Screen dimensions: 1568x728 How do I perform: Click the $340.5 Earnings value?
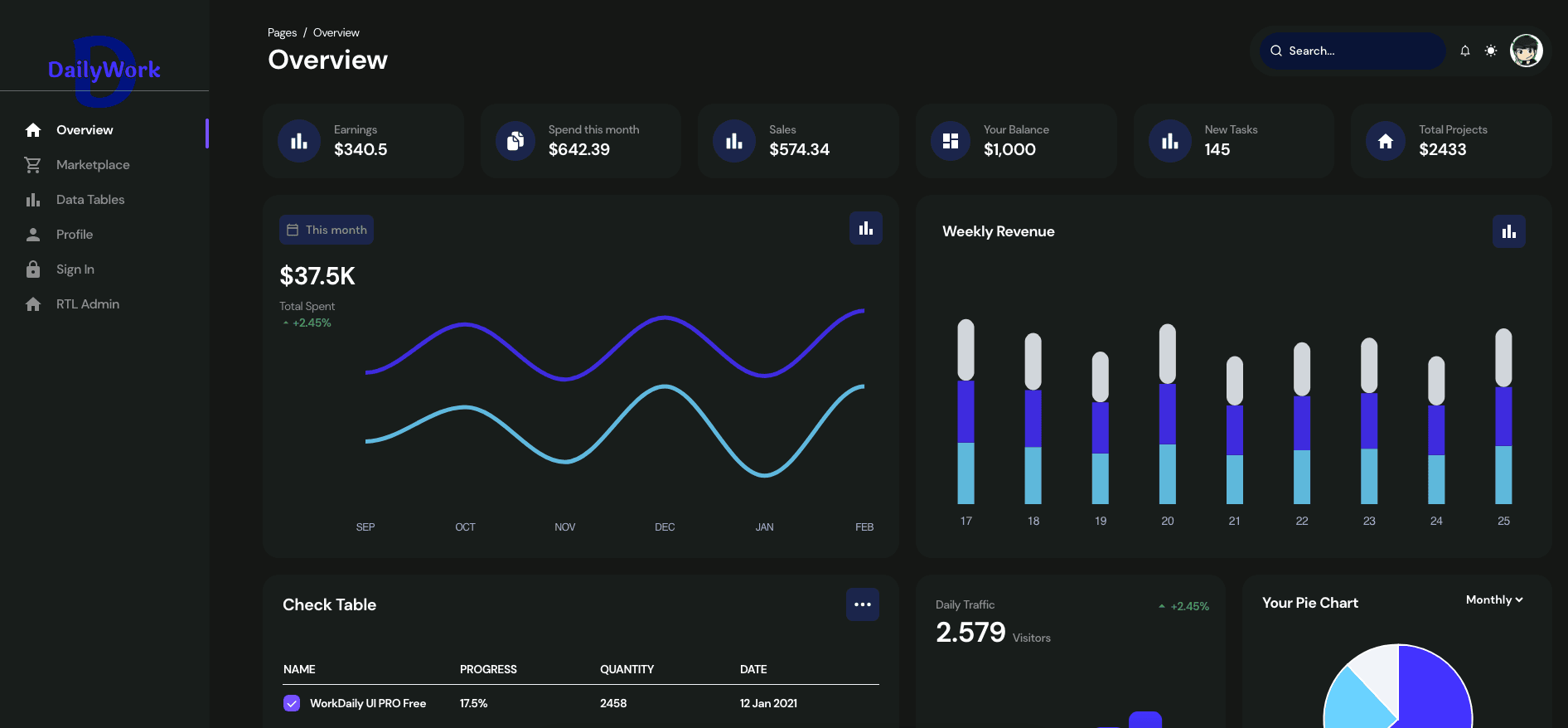[361, 149]
